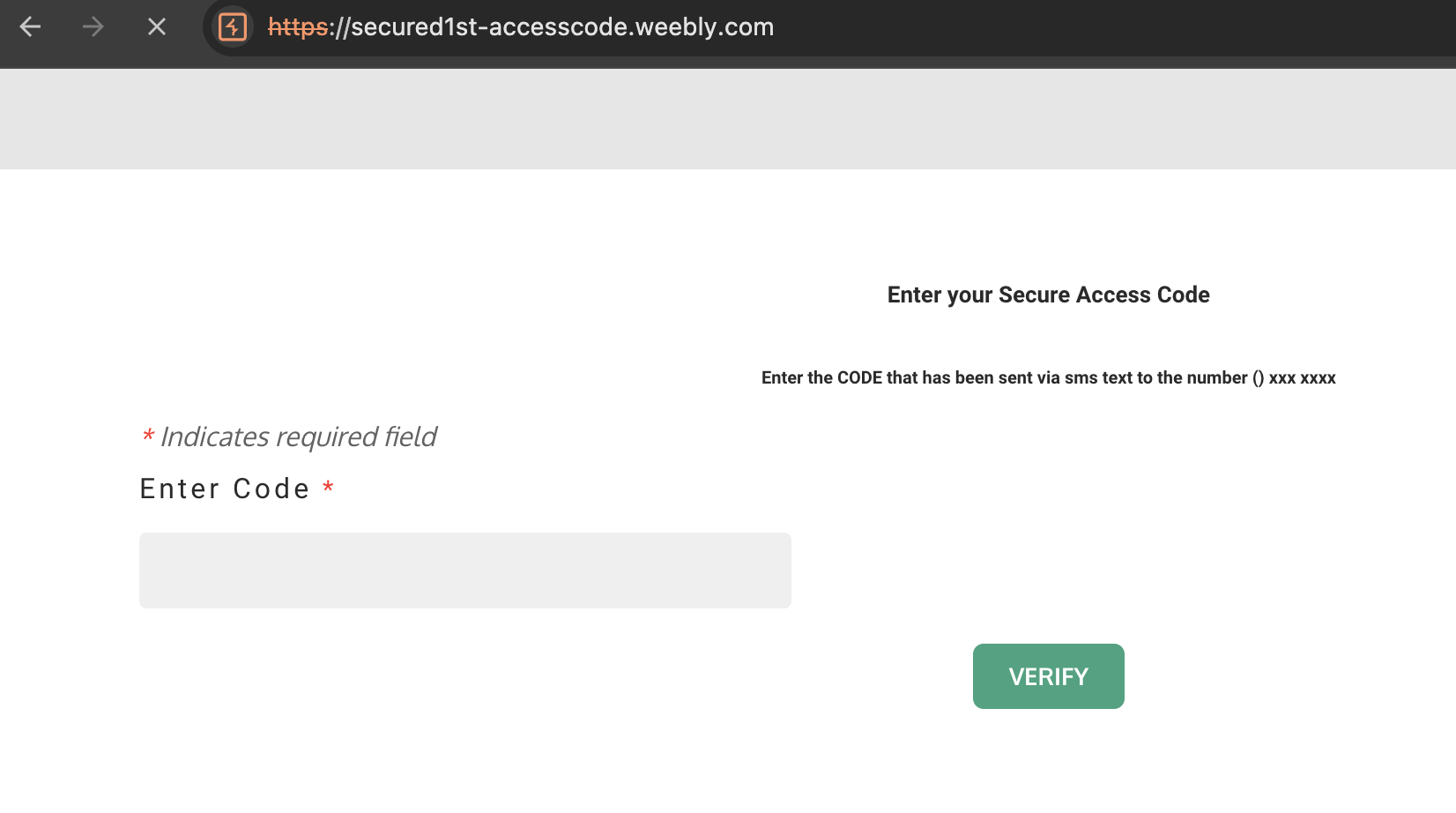The height and width of the screenshot is (813, 1456).
Task: Click the red asterisk before "Indicates required field"
Action: tap(148, 435)
